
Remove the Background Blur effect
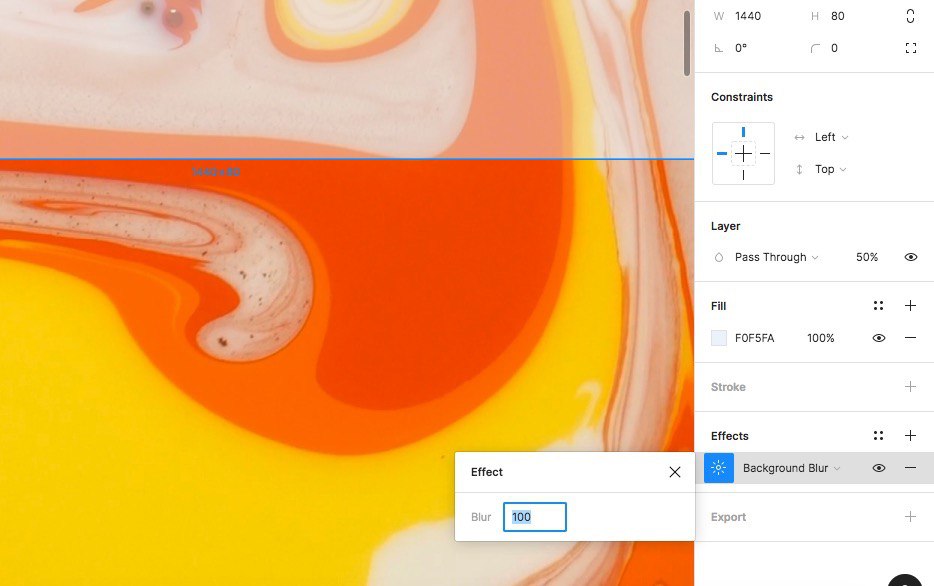(910, 467)
